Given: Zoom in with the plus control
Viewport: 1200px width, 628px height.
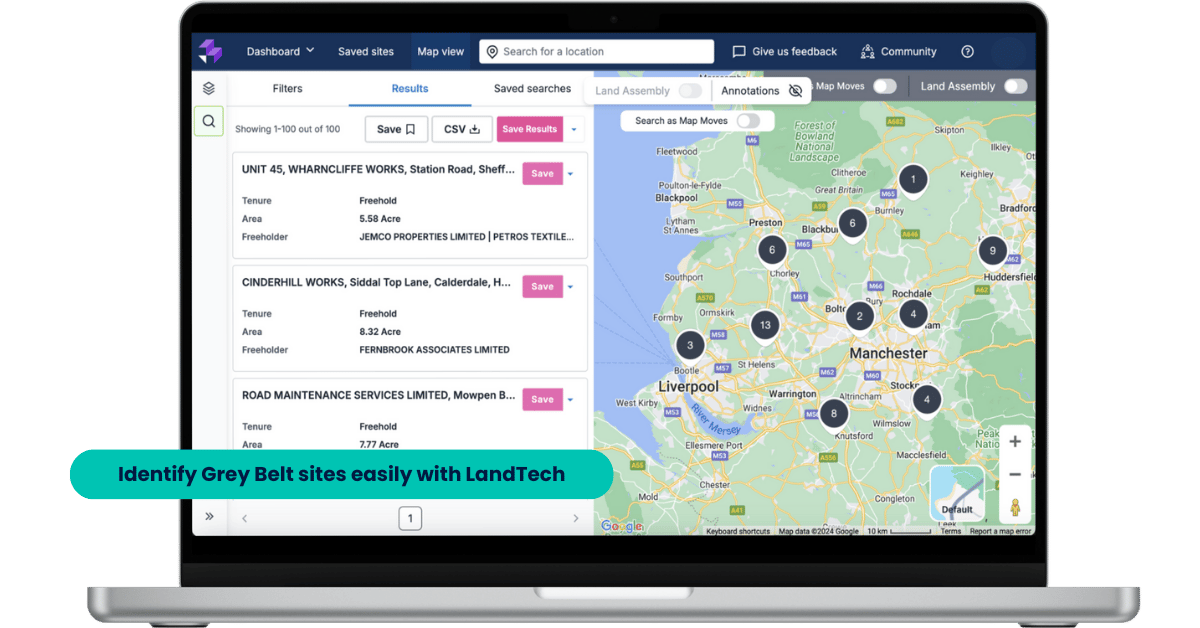Looking at the screenshot, I should point(1014,441).
